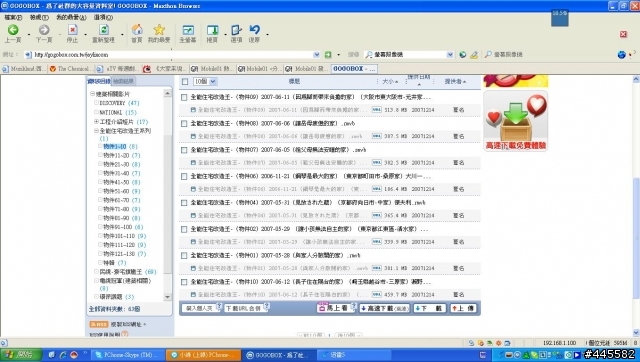
Task: Click the URL icon in the 物件08 file row
Action: (376, 136)
